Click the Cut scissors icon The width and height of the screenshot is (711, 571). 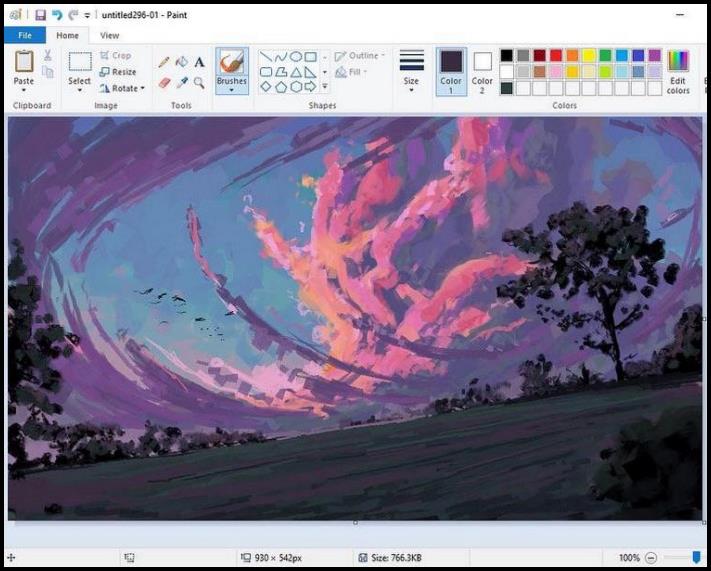(x=48, y=55)
